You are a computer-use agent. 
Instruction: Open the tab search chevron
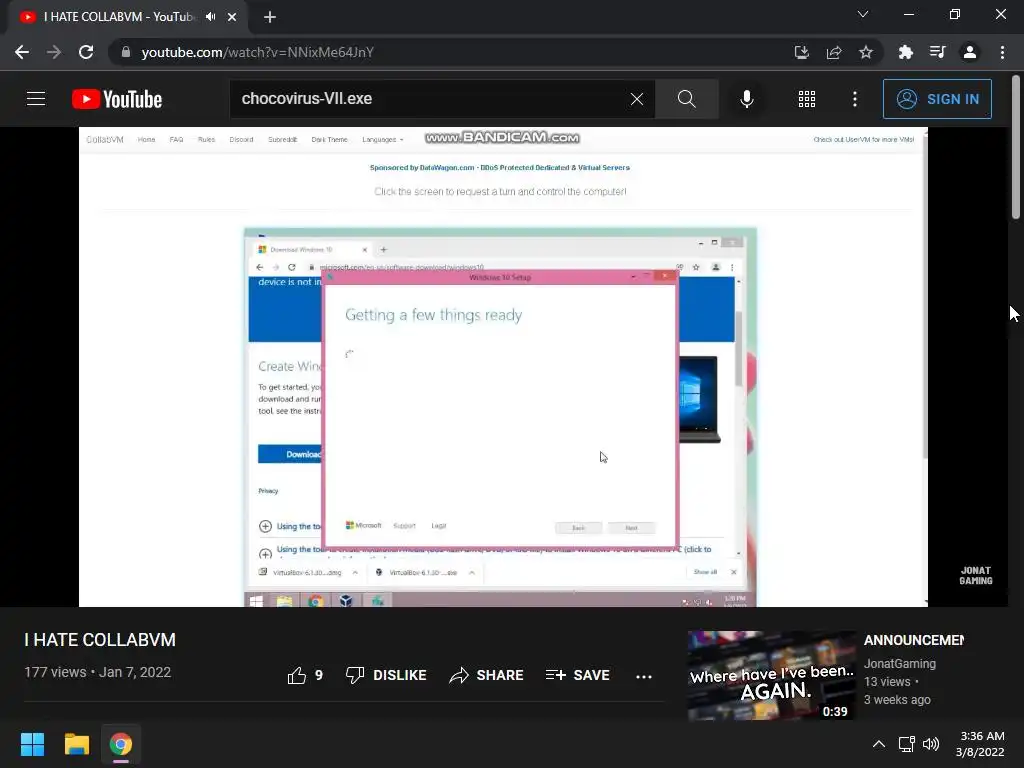pos(863,14)
